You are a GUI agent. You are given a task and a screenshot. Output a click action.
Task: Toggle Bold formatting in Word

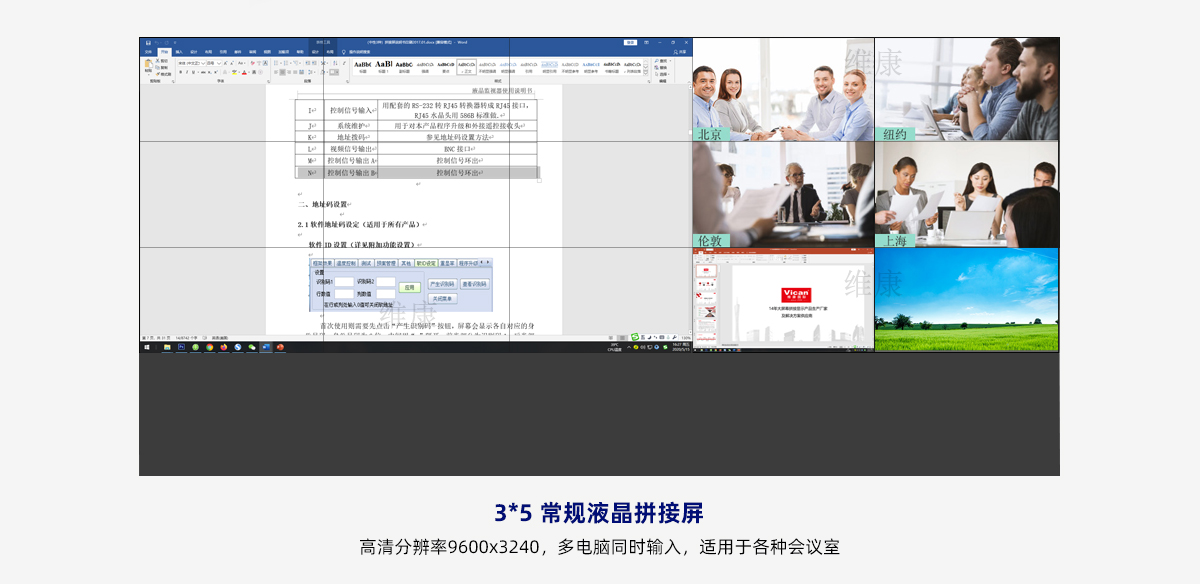coord(181,72)
